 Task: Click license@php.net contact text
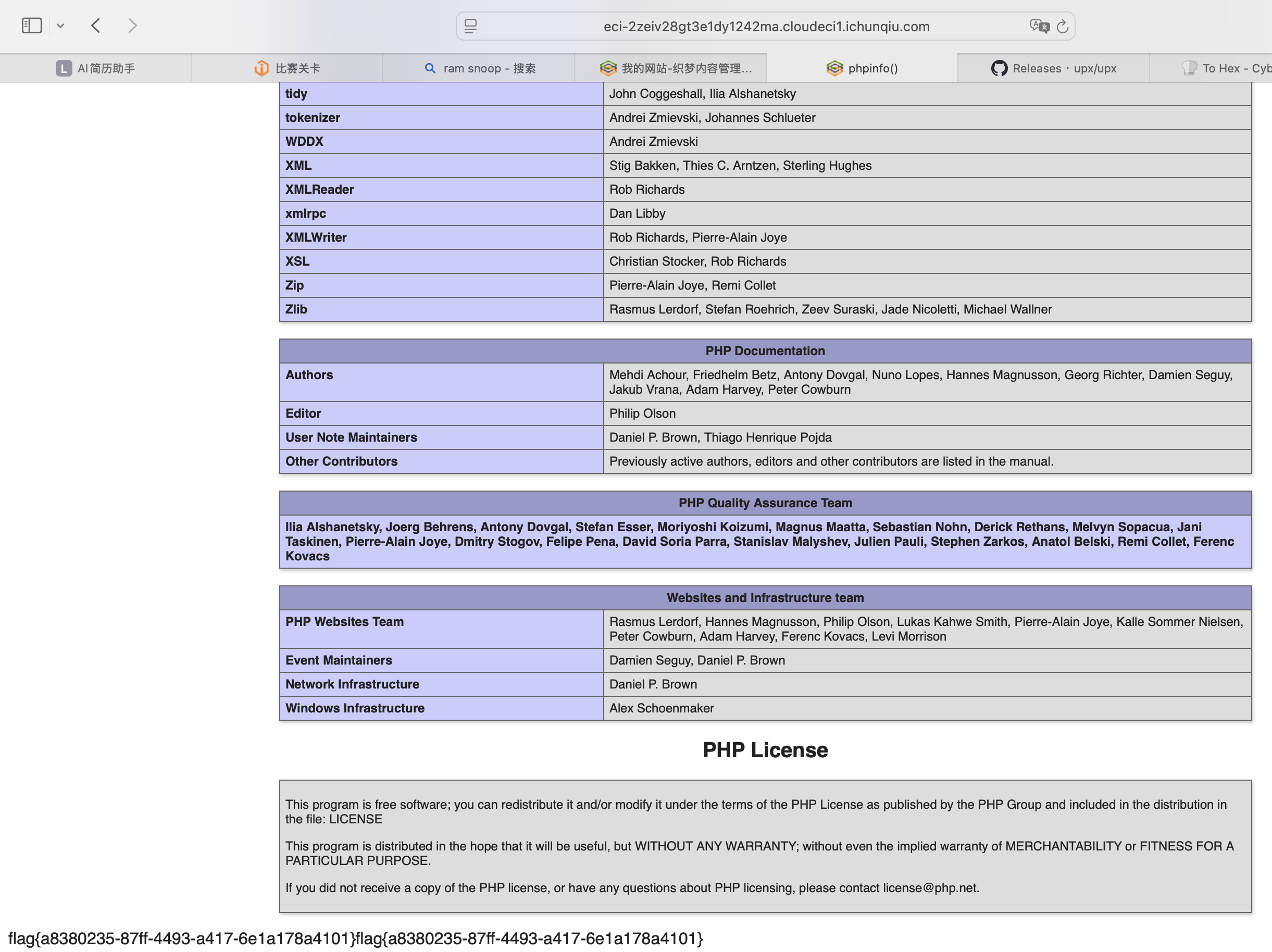point(930,887)
